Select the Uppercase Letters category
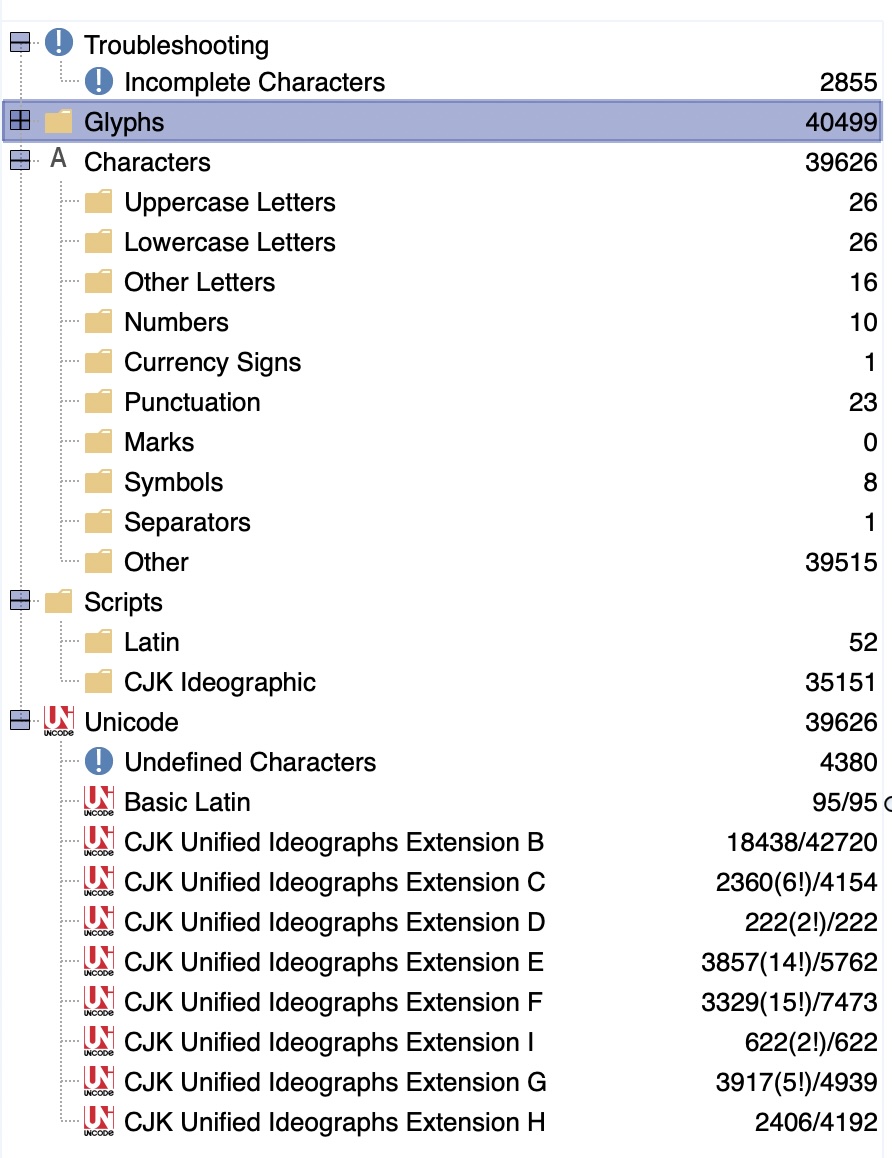The height and width of the screenshot is (1158, 892). point(229,202)
